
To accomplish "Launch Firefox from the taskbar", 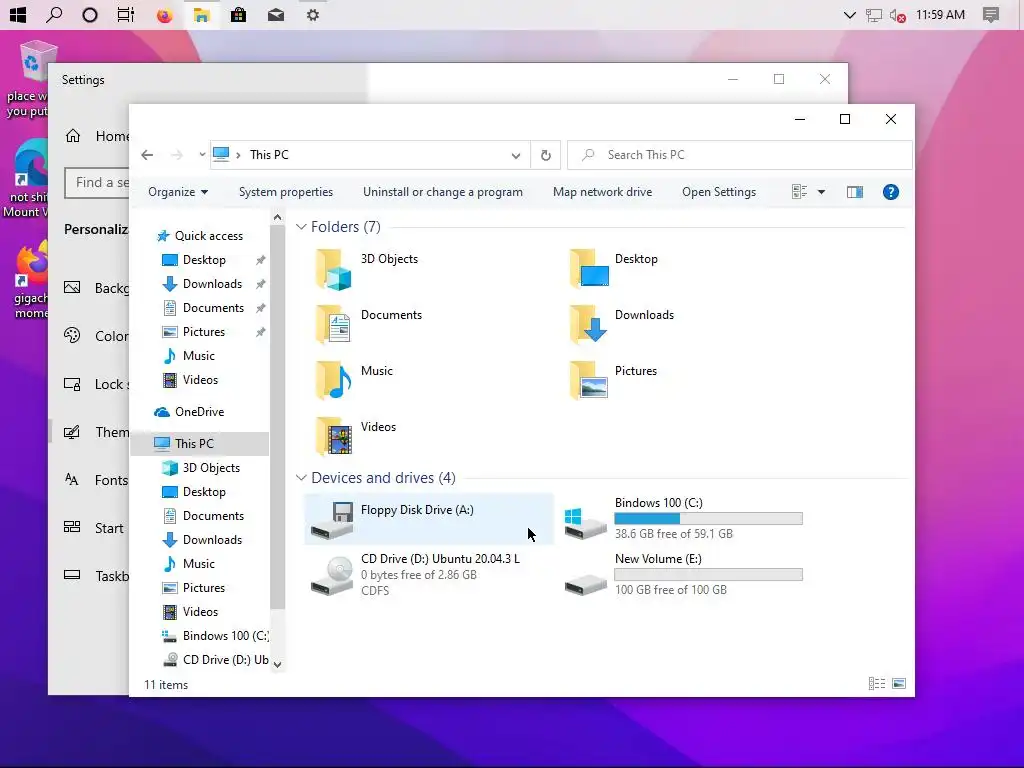I will tap(165, 15).
